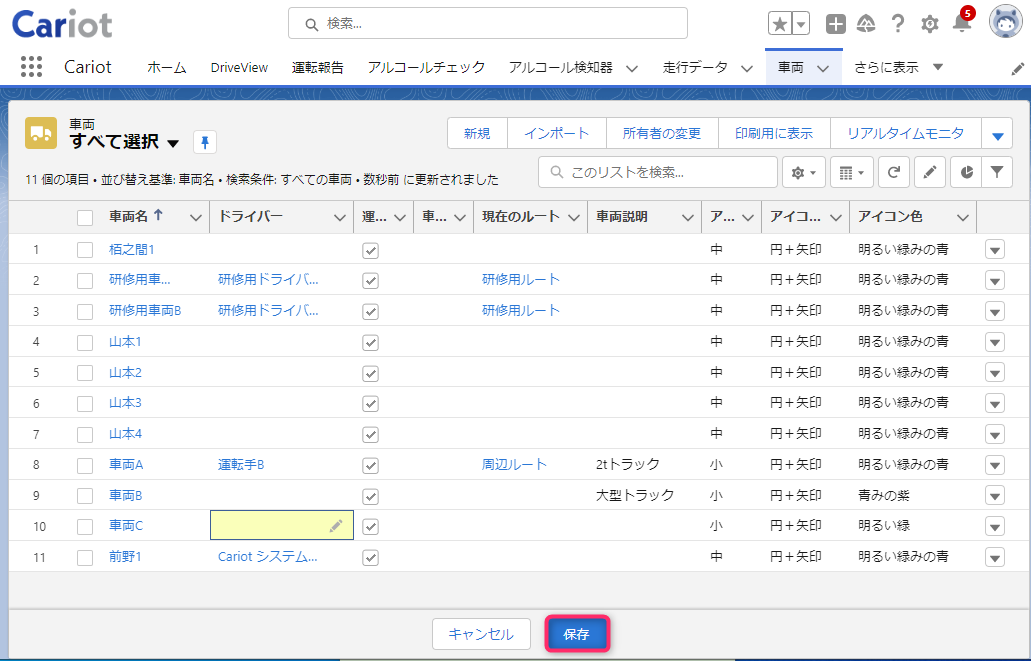Open the favorites list dropdown arrow
Image resolution: width=1031 pixels, height=661 pixels.
click(801, 24)
